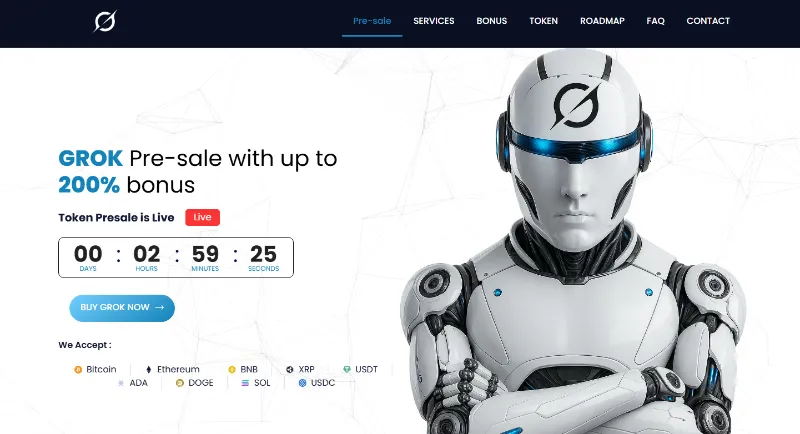Screen dimensions: 800x434
Task: Select TOKEN in navigation bar
Action: pos(543,21)
